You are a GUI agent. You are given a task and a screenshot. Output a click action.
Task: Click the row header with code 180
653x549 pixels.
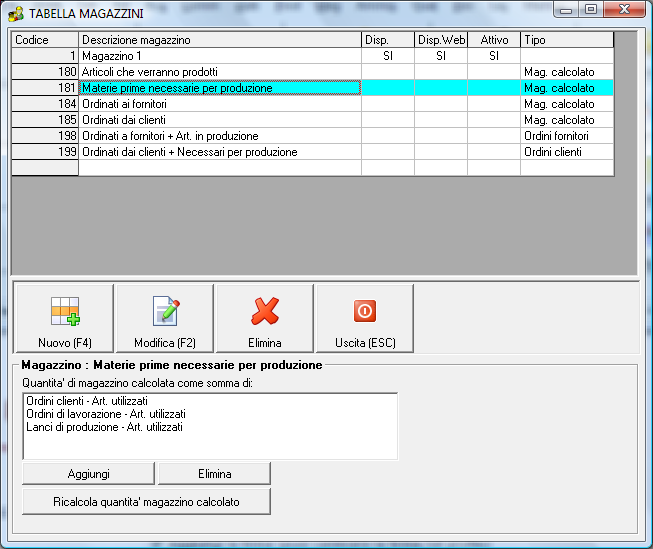45,72
